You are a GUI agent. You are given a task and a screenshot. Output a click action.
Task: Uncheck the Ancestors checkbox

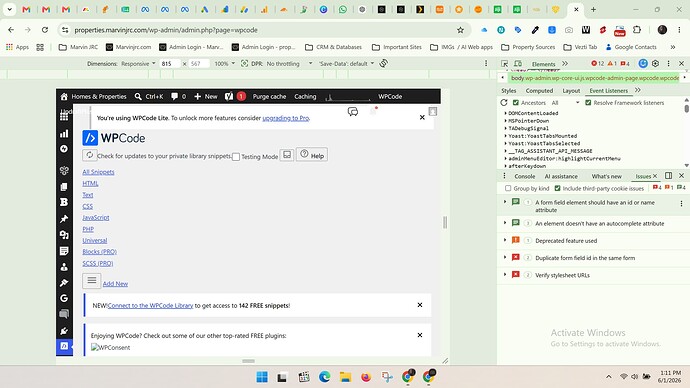coord(516,102)
